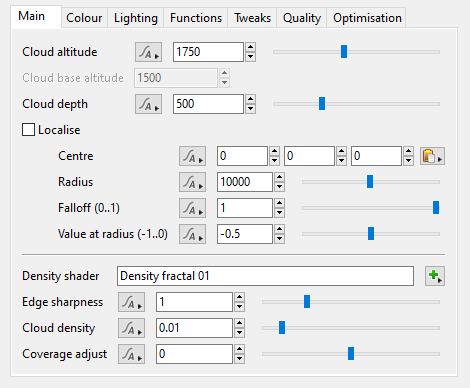Increase first Centre value with up arrow
The height and width of the screenshot is (388, 470).
pos(274,151)
